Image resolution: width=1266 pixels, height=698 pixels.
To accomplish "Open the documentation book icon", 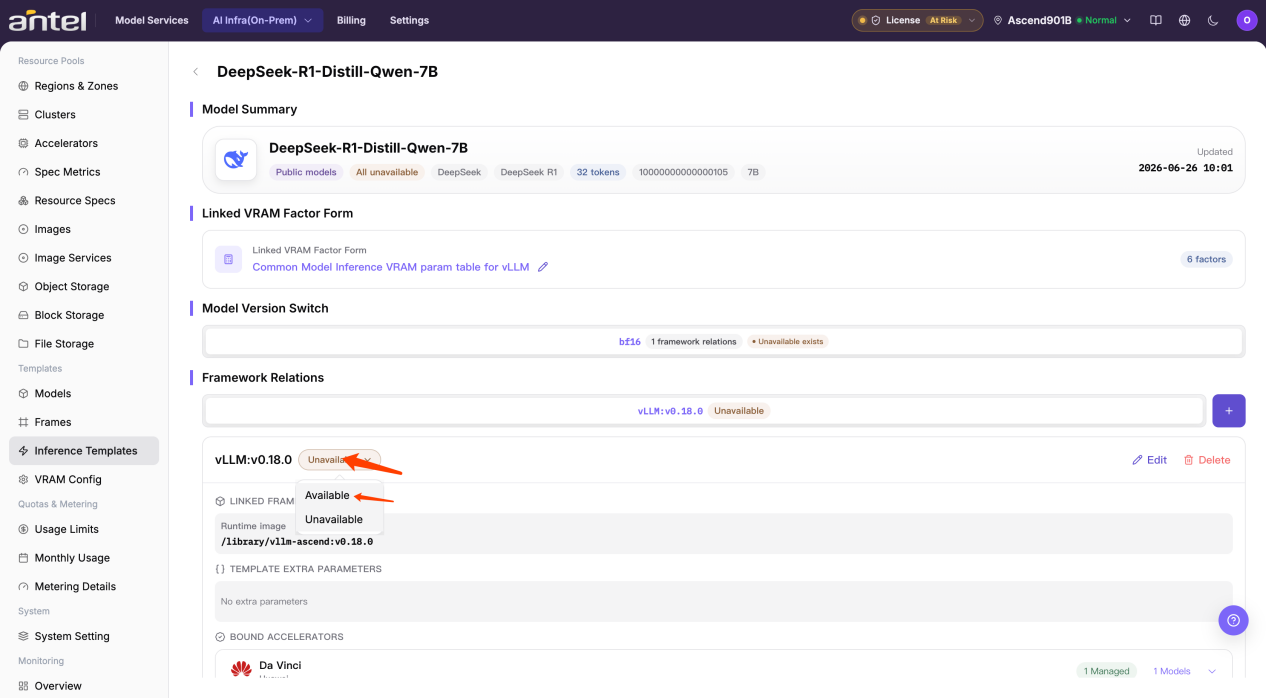I will pyautogui.click(x=1156, y=20).
